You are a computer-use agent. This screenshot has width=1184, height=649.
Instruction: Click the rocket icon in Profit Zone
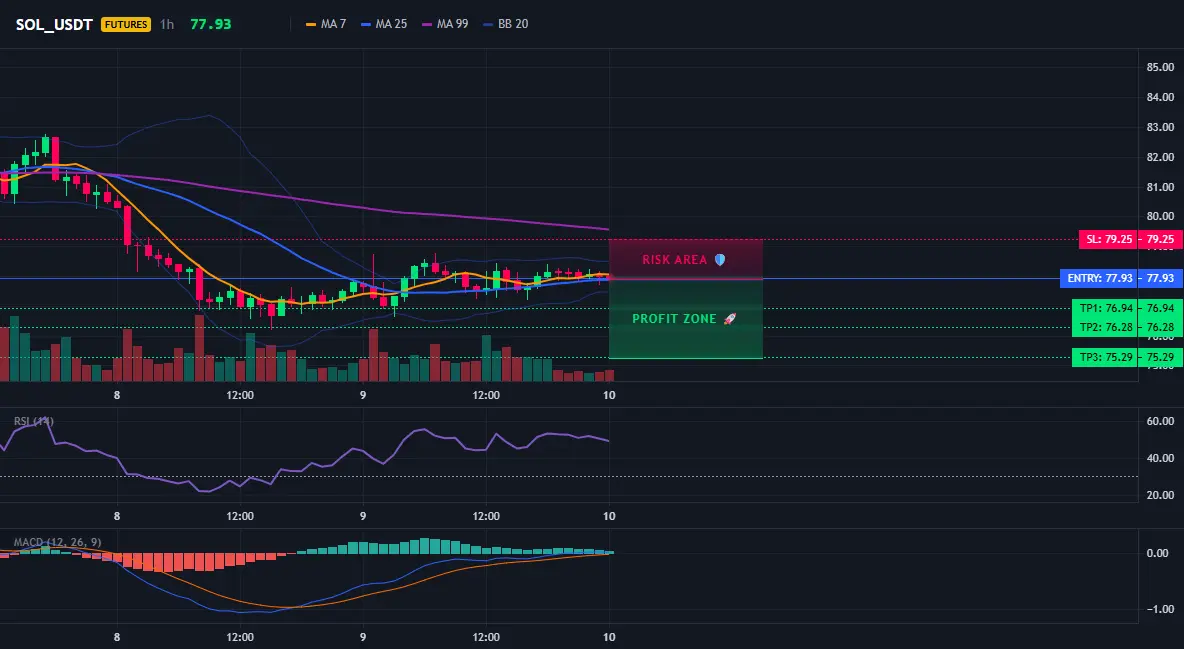click(729, 319)
